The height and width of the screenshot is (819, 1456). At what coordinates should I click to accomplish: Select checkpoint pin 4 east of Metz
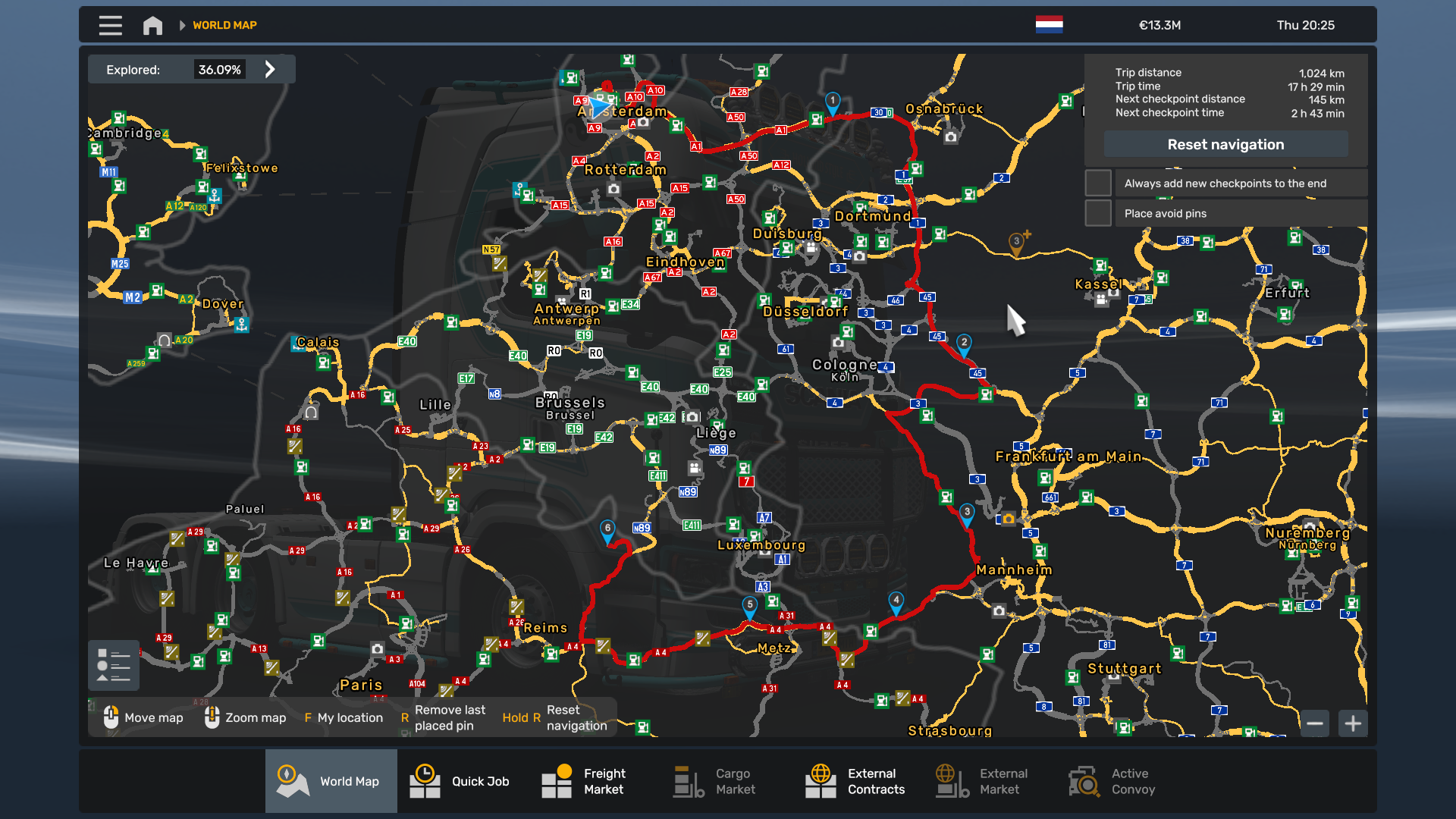click(896, 603)
